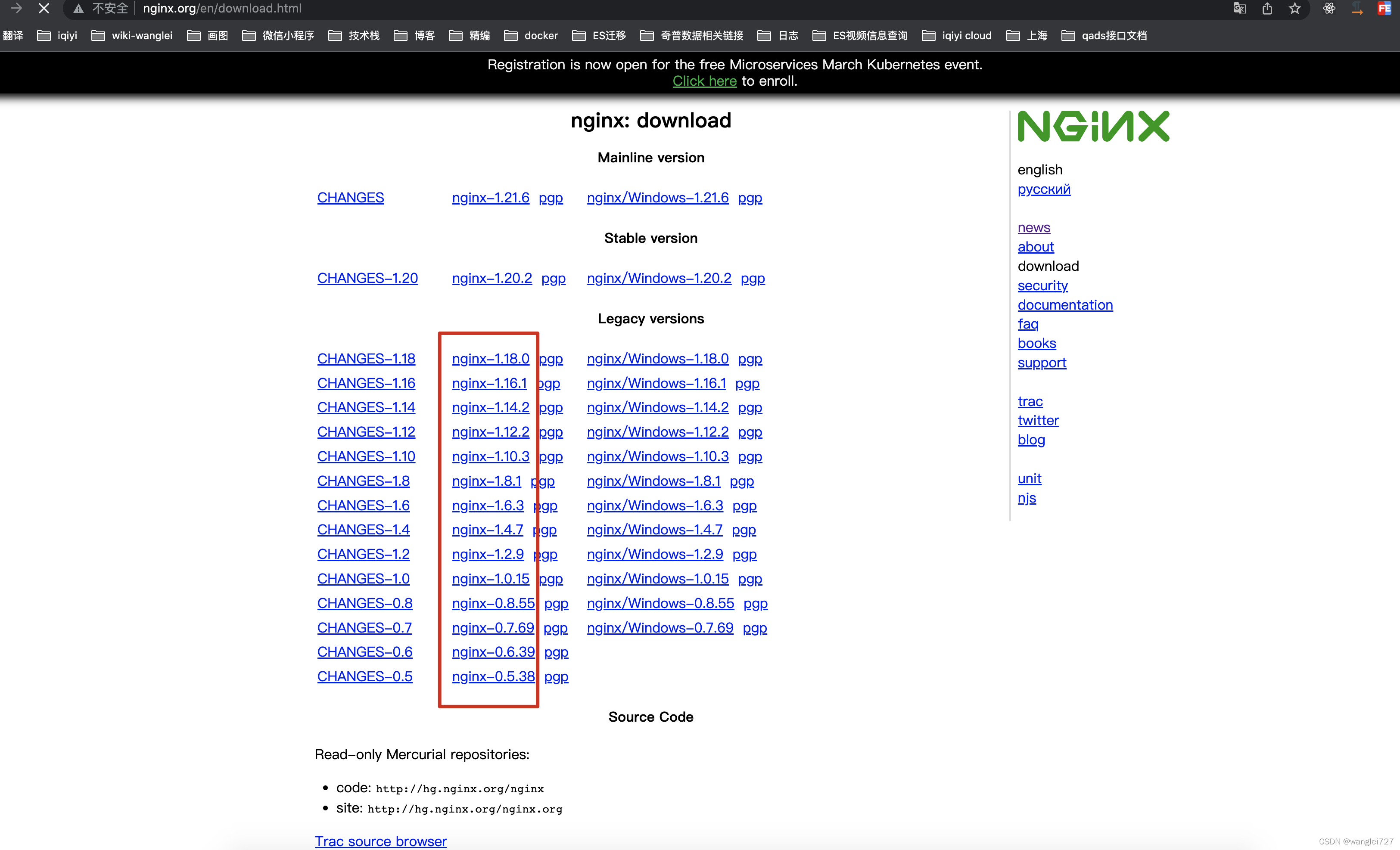Open the wiki-wanglei bookmark folder
This screenshot has height=850, width=1400.
132,36
